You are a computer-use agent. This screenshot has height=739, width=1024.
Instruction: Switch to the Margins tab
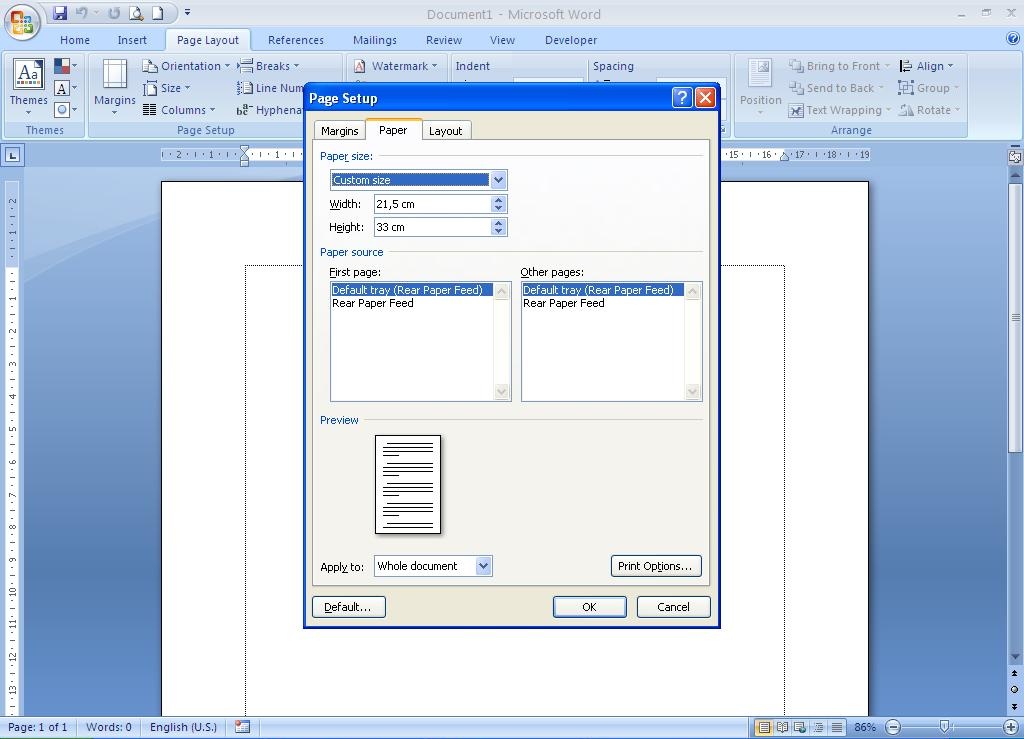(x=339, y=130)
